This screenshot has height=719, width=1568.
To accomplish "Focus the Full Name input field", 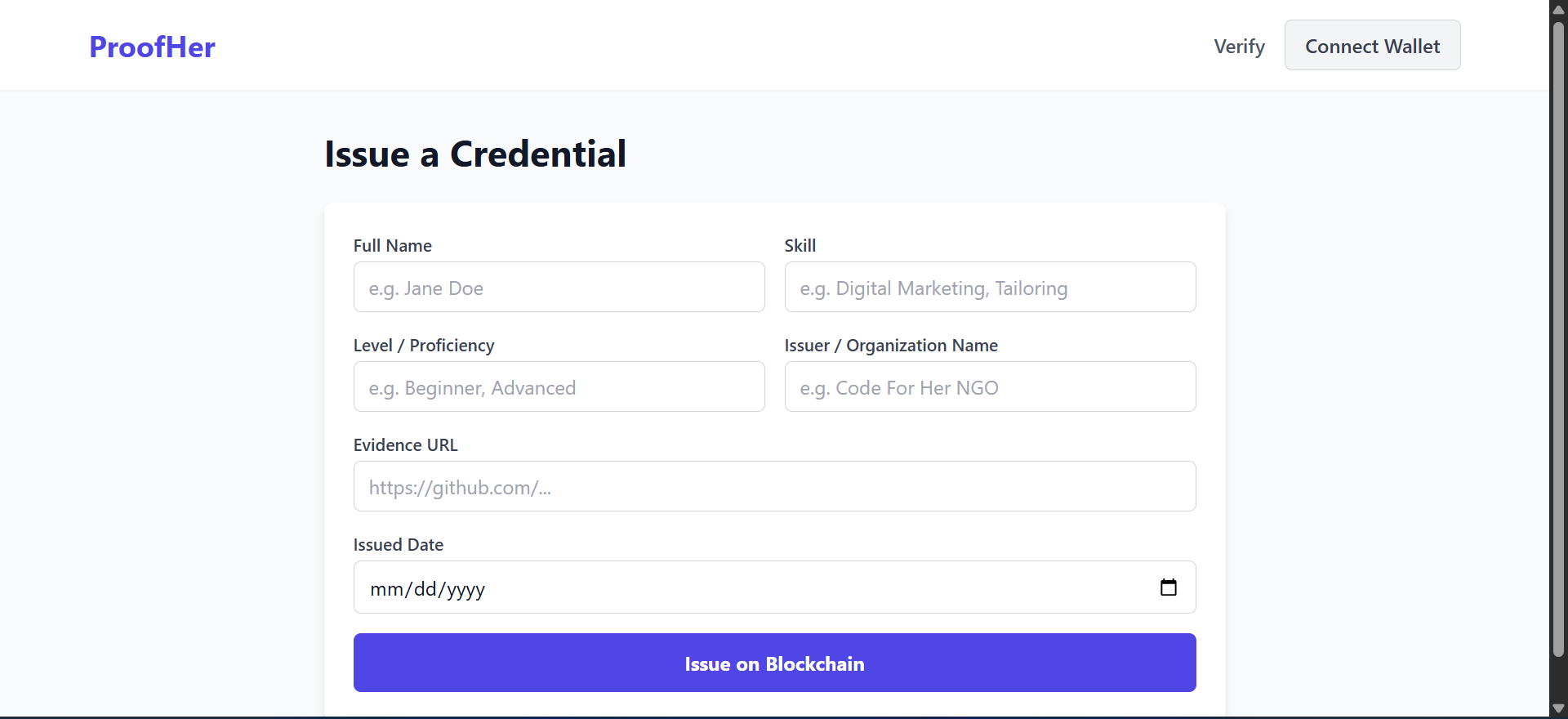I will [x=559, y=287].
